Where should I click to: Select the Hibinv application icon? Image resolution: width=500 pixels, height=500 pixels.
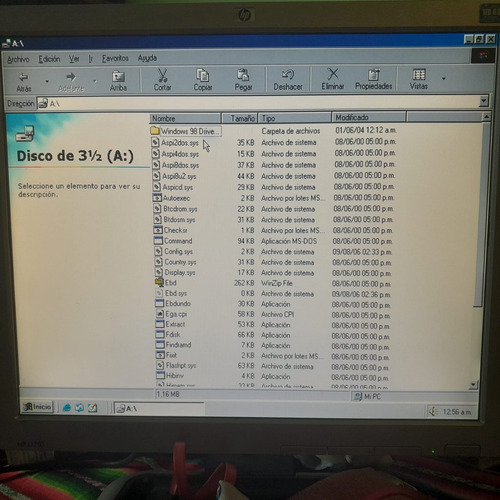tap(161, 376)
